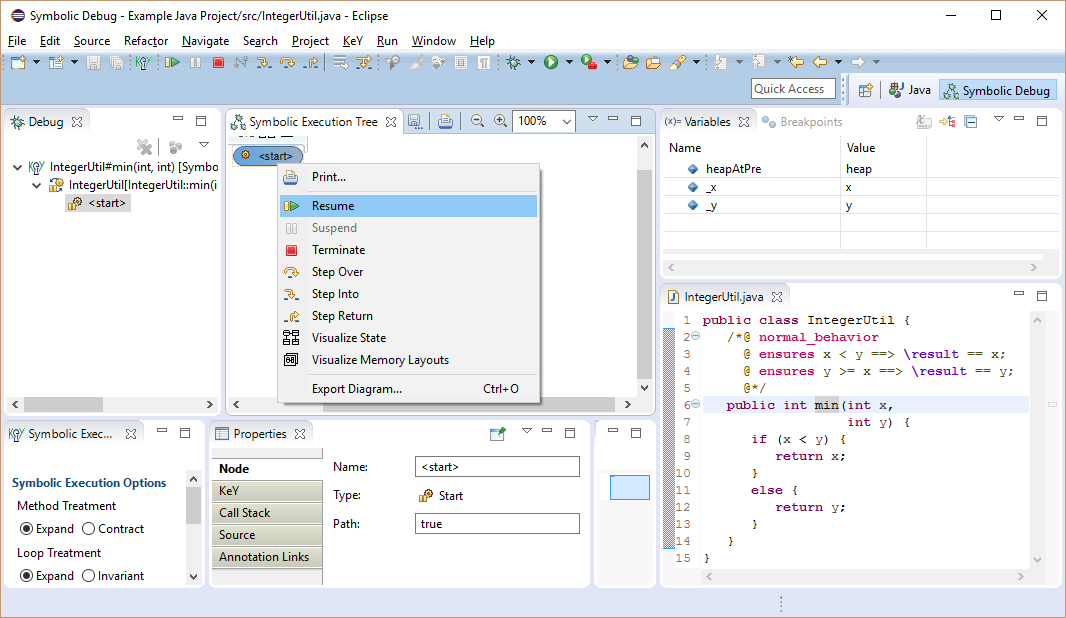1066x618 pixels.
Task: Click the Quick Access search field
Action: [793, 89]
